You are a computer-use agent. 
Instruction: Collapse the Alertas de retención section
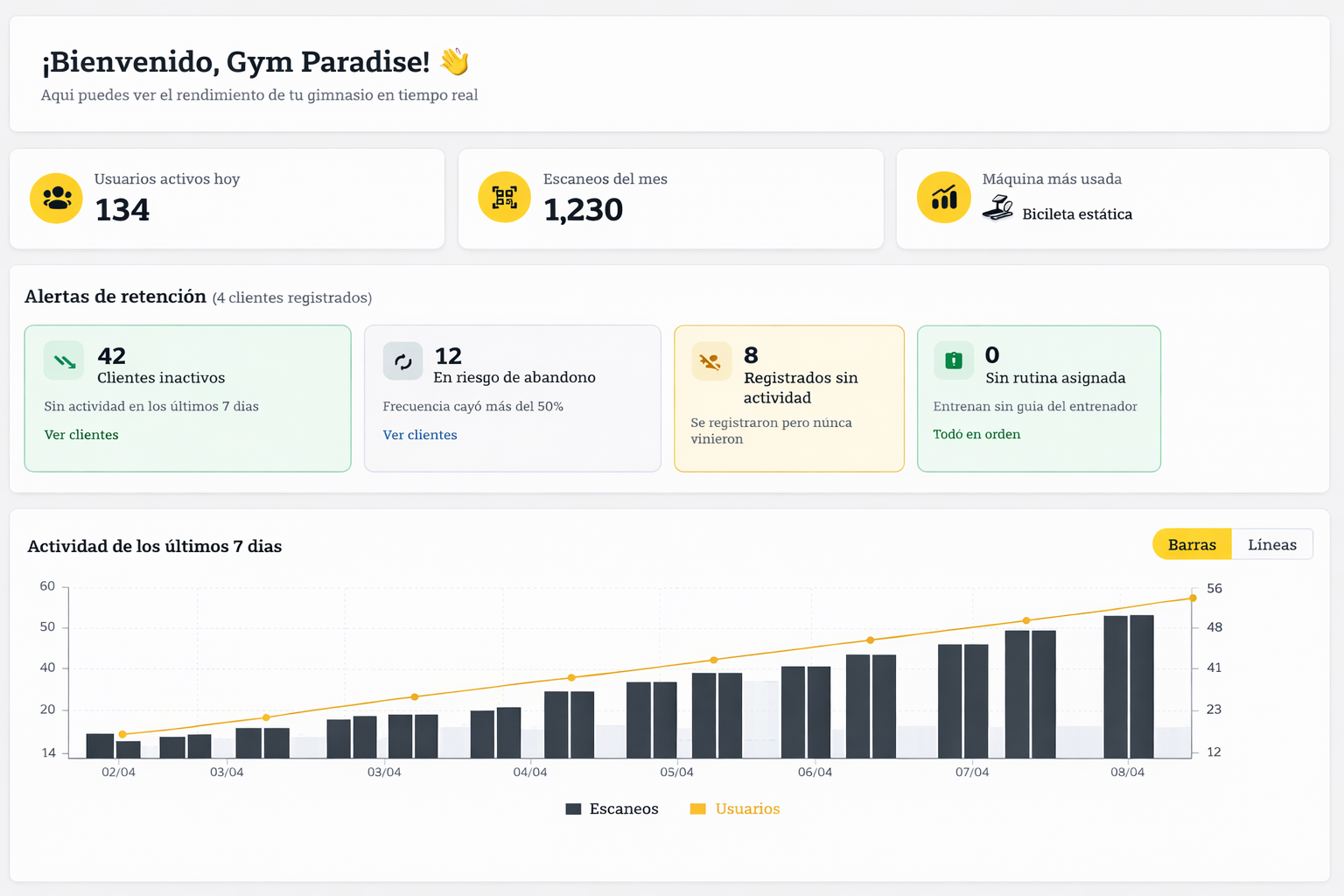pos(115,296)
